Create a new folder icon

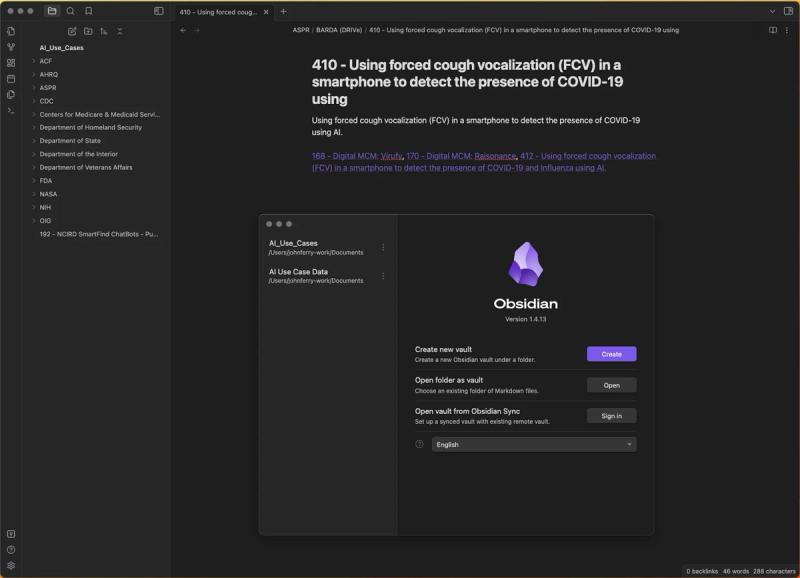[x=88, y=31]
